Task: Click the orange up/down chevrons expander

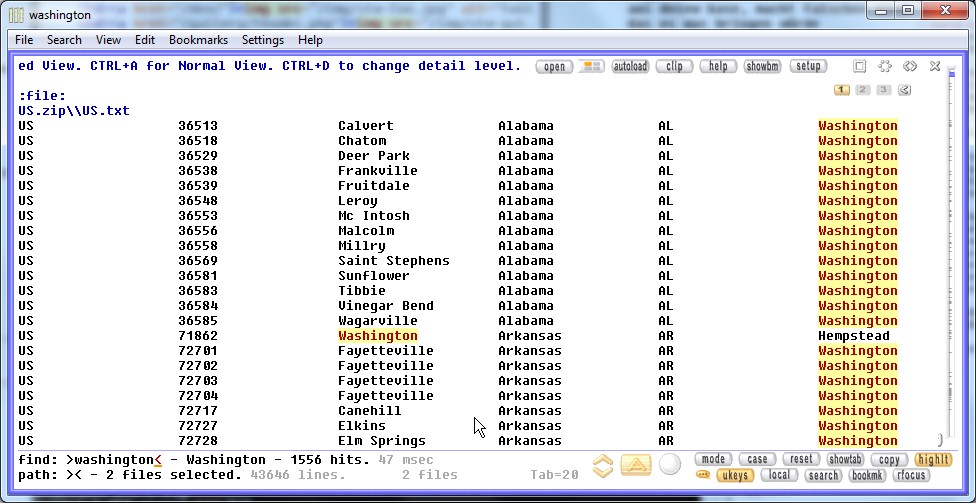Action: coord(602,465)
